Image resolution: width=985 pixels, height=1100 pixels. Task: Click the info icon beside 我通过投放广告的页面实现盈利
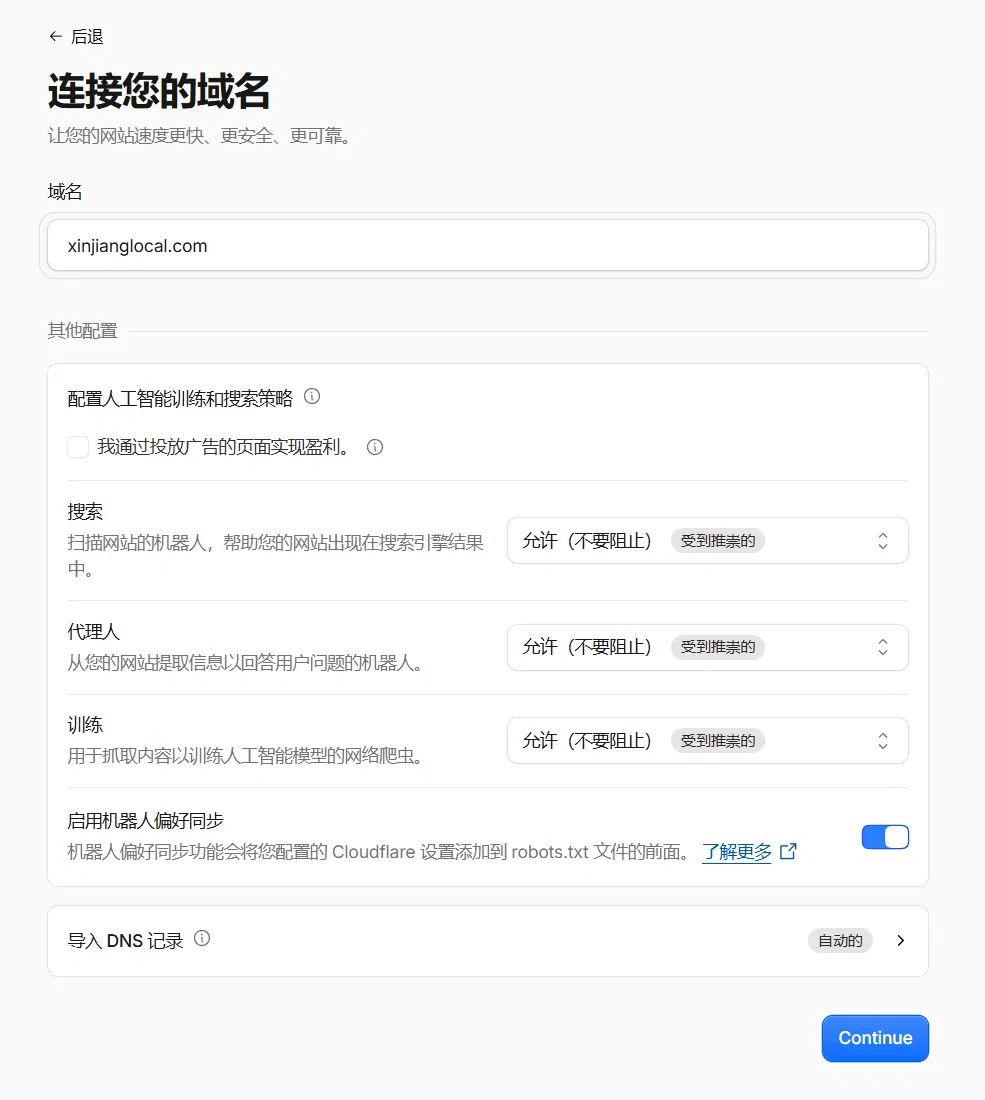coord(375,447)
